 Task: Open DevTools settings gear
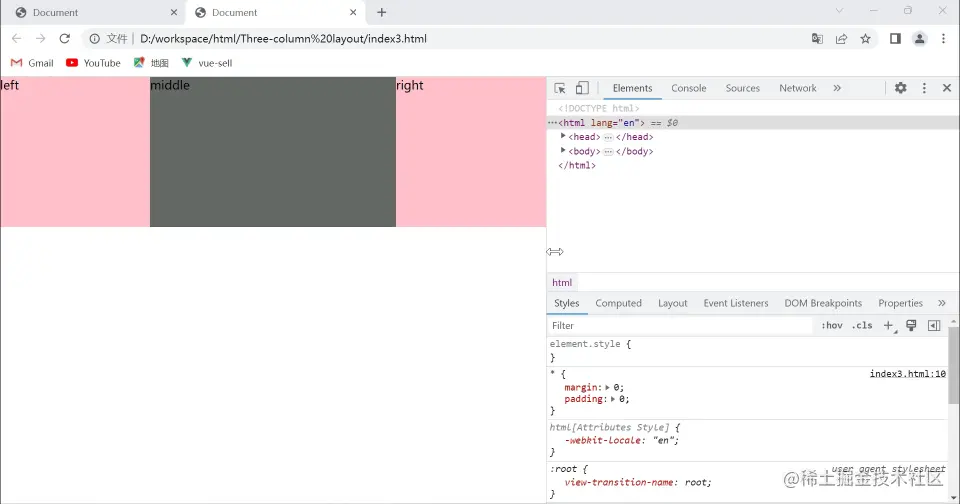pyautogui.click(x=901, y=88)
